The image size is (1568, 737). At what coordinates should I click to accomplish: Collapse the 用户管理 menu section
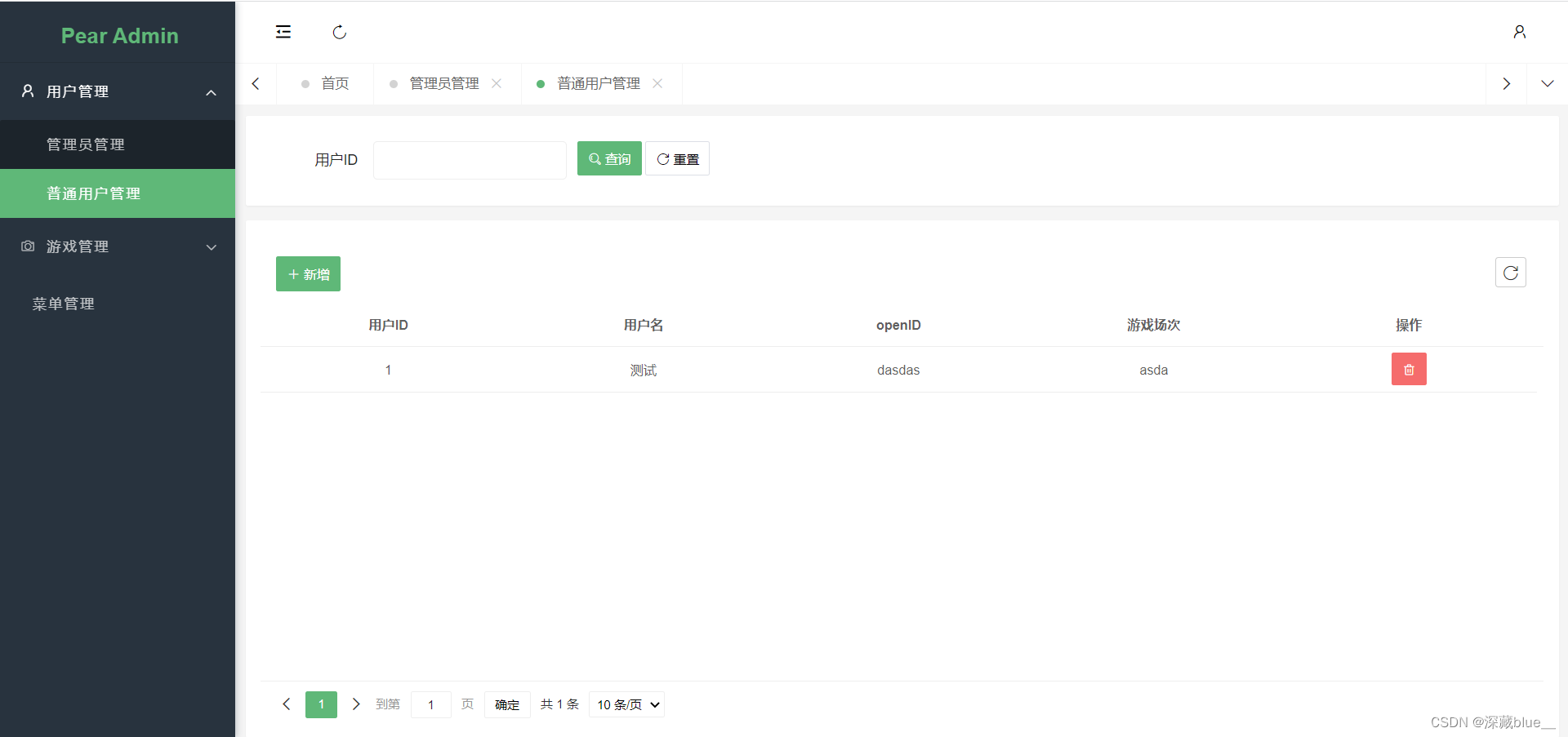[211, 91]
